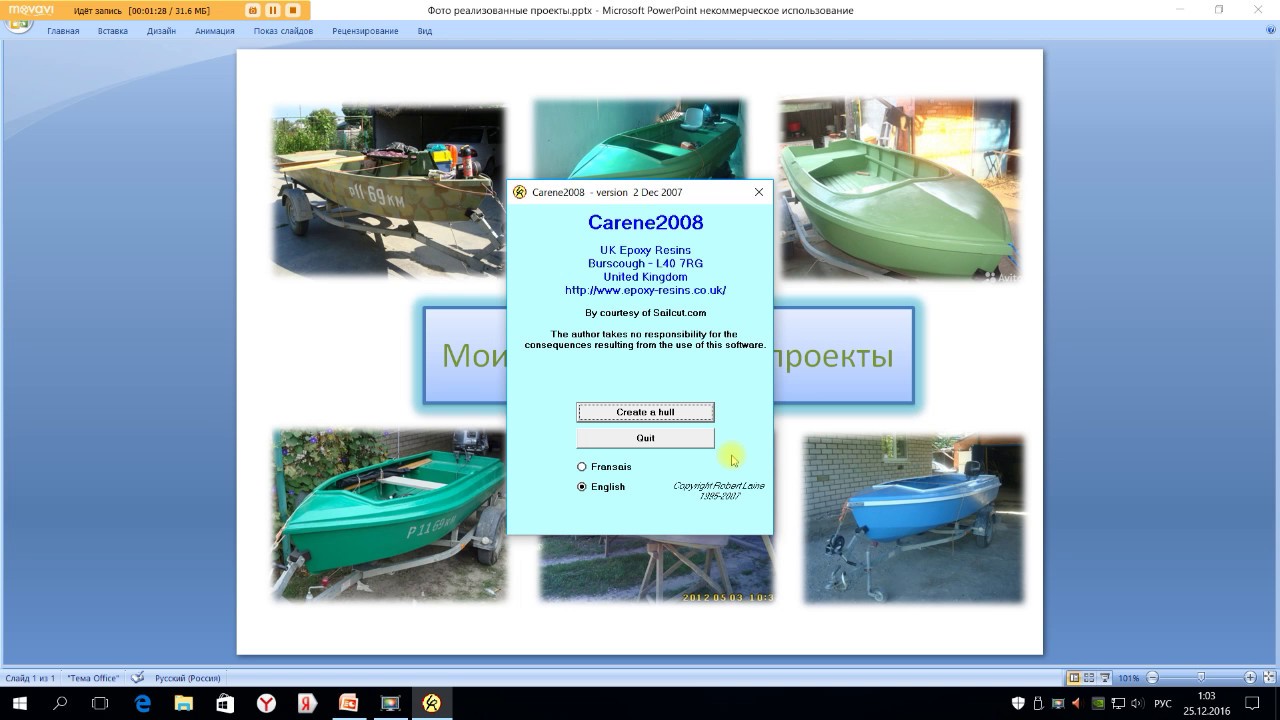Screen dimensions: 1280x720
Task: Open the Yandex app with red Я icon
Action: pyautogui.click(x=307, y=703)
